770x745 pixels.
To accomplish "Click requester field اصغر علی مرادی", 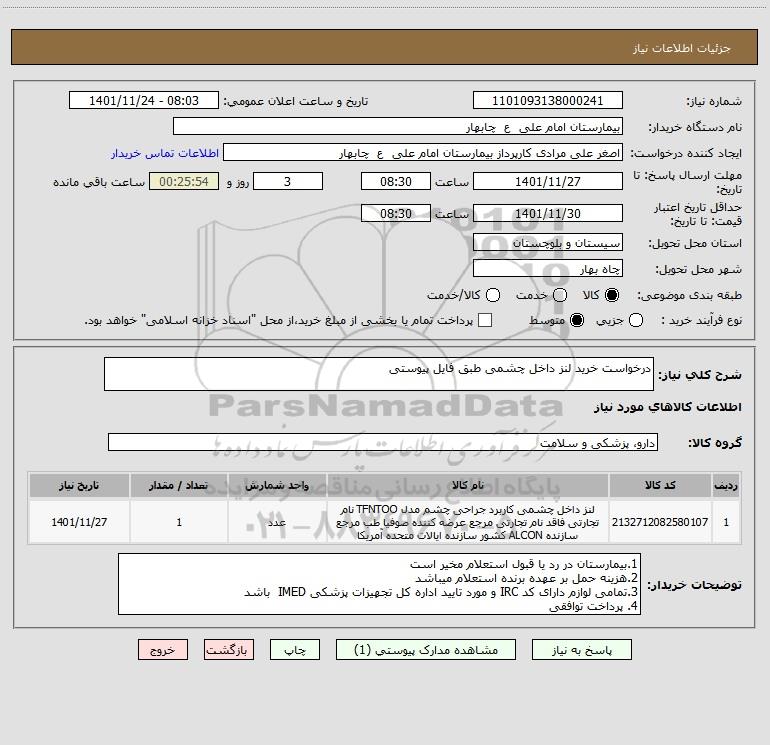I will (x=423, y=153).
